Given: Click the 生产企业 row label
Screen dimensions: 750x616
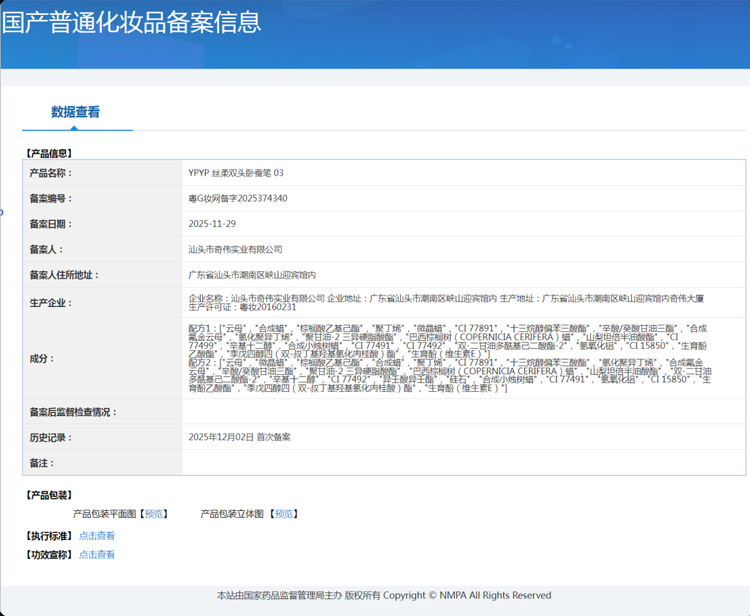Looking at the screenshot, I should (51, 303).
